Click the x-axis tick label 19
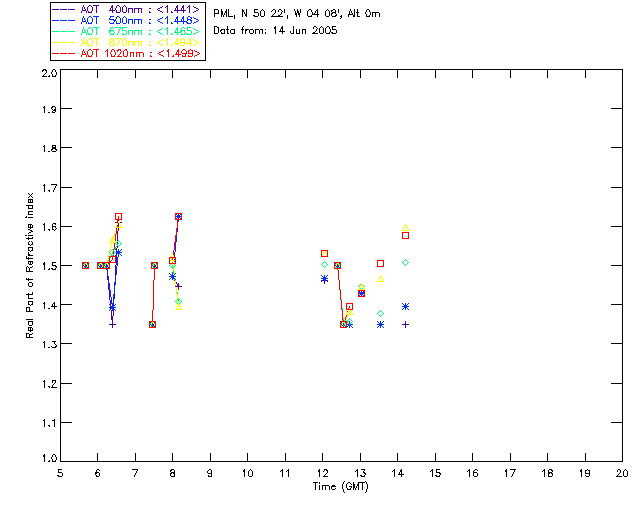 click(x=585, y=473)
